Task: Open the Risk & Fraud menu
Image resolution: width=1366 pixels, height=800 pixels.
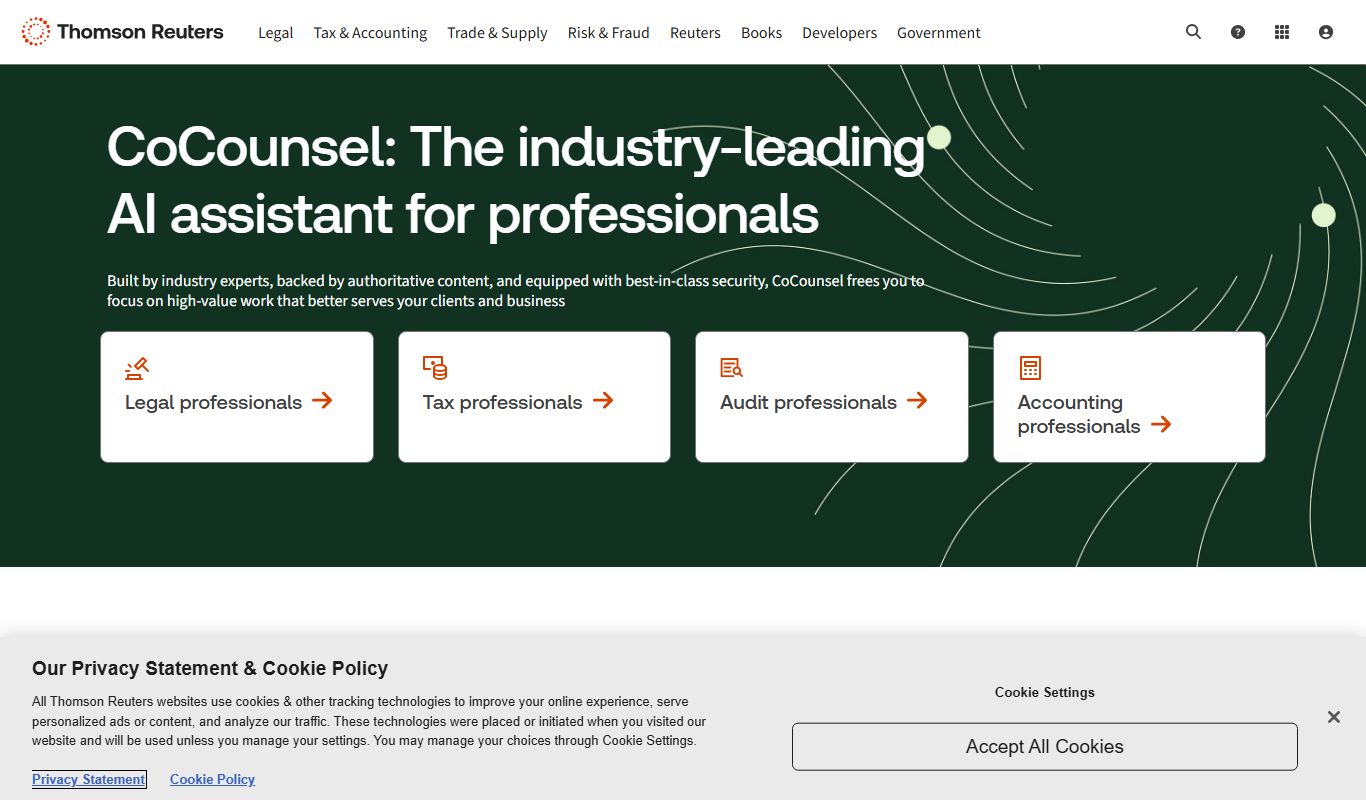Action: [609, 33]
